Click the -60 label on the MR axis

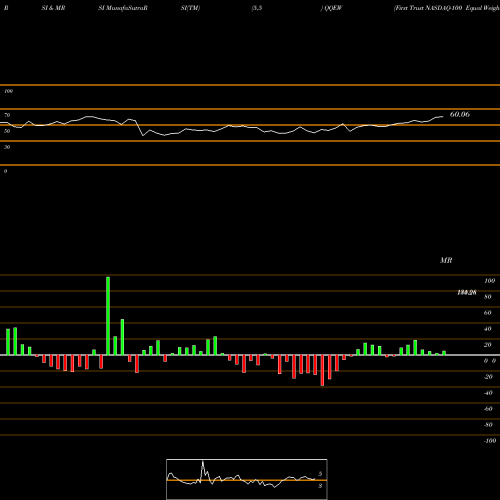pyautogui.click(x=488, y=409)
